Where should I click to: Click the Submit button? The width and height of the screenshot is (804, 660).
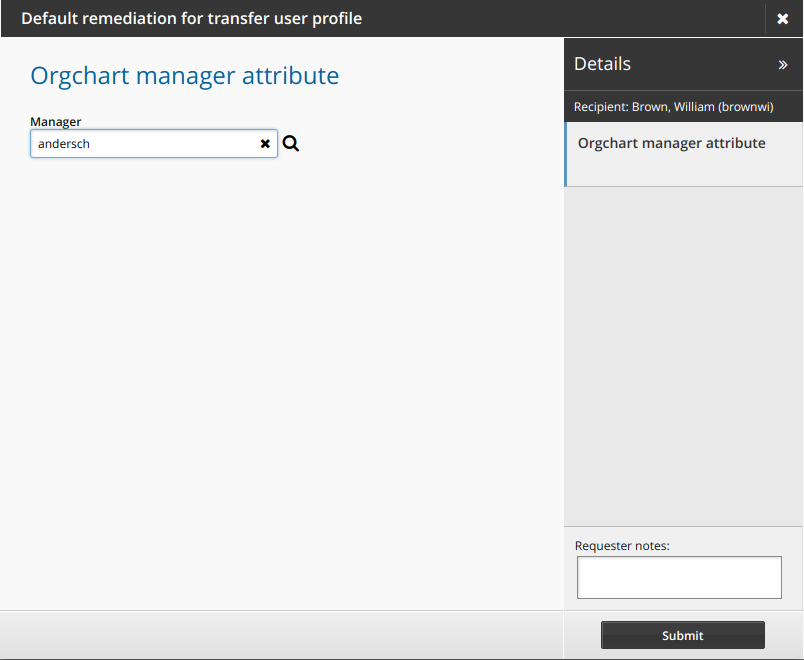pyautogui.click(x=682, y=635)
